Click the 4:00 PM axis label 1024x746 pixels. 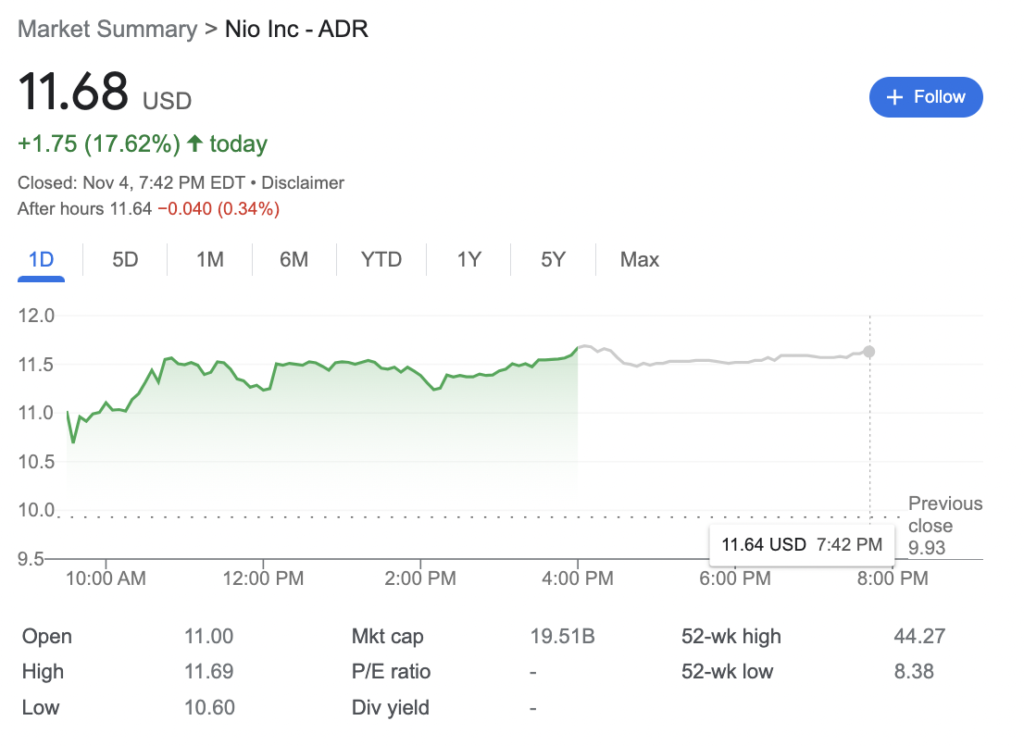coord(577,579)
